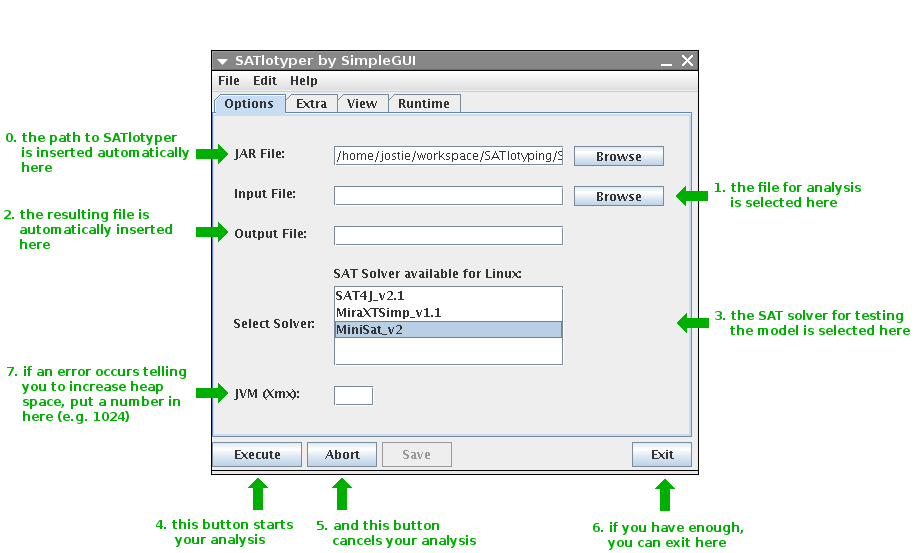The image size is (915, 553).
Task: Open the Help menu
Action: pos(304,81)
